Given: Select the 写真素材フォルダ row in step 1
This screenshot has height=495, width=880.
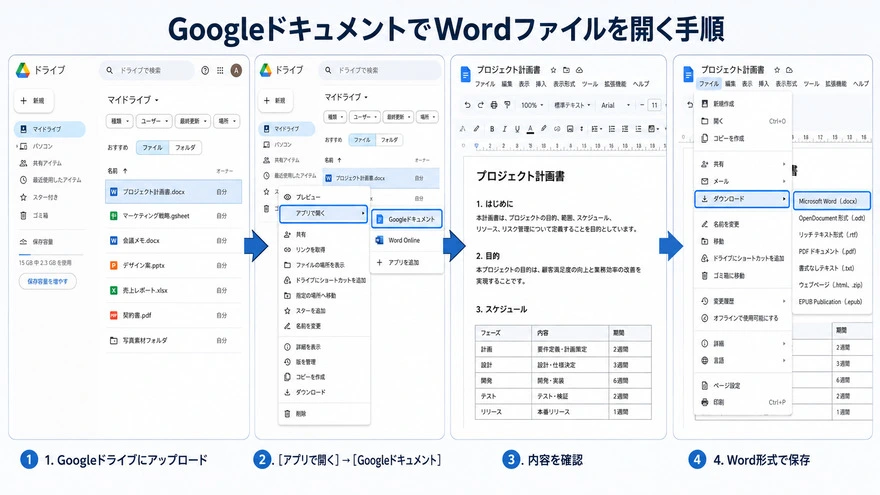Looking at the screenshot, I should pos(173,341).
